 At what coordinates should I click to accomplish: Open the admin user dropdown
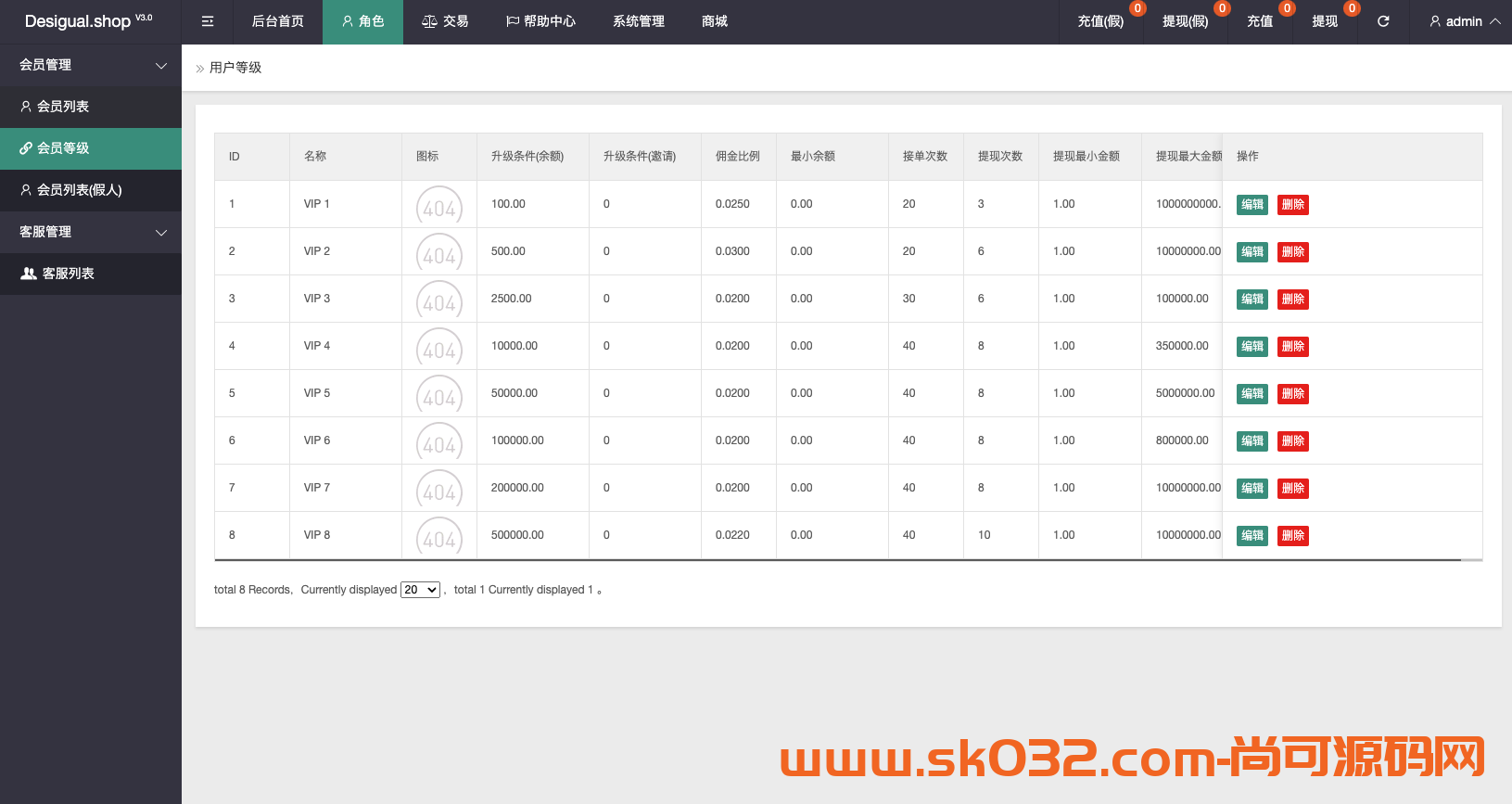1465,21
